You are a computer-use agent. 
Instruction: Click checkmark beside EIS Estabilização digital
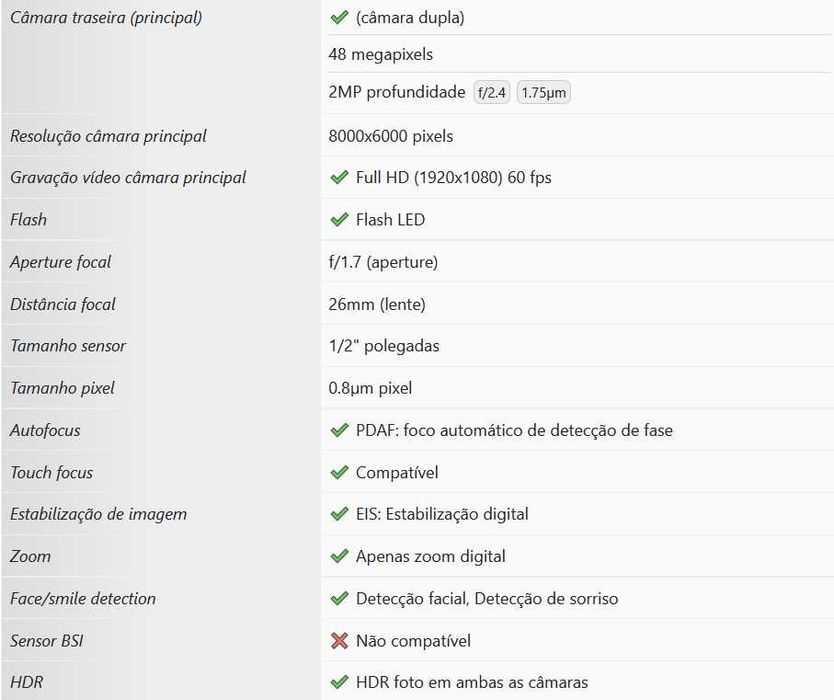click(339, 515)
